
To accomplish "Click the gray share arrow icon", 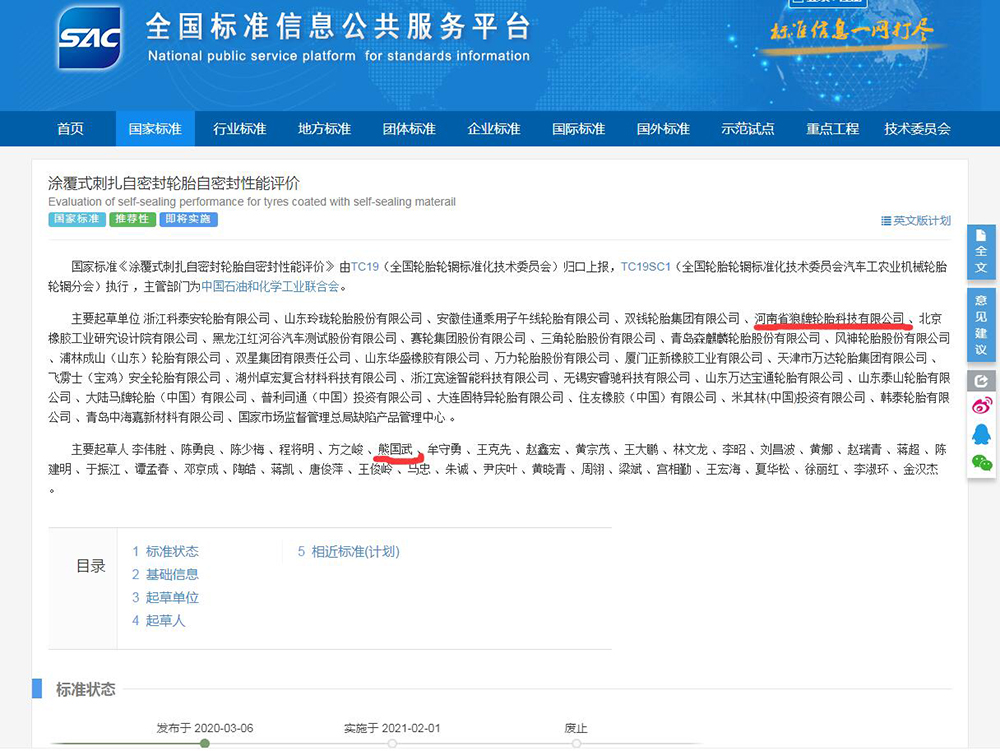I will pos(981,381).
